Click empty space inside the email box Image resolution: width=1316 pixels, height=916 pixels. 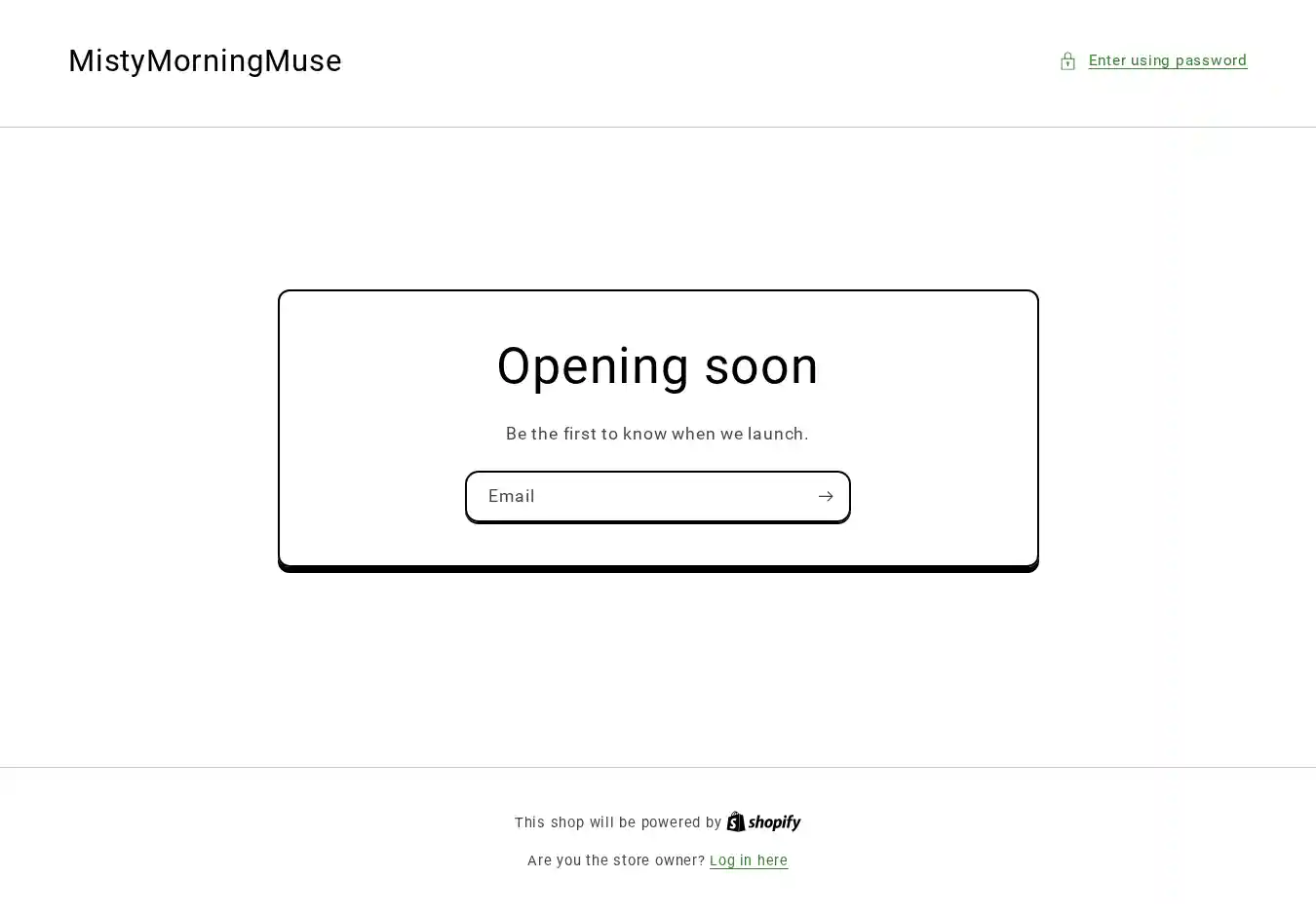click(682, 497)
